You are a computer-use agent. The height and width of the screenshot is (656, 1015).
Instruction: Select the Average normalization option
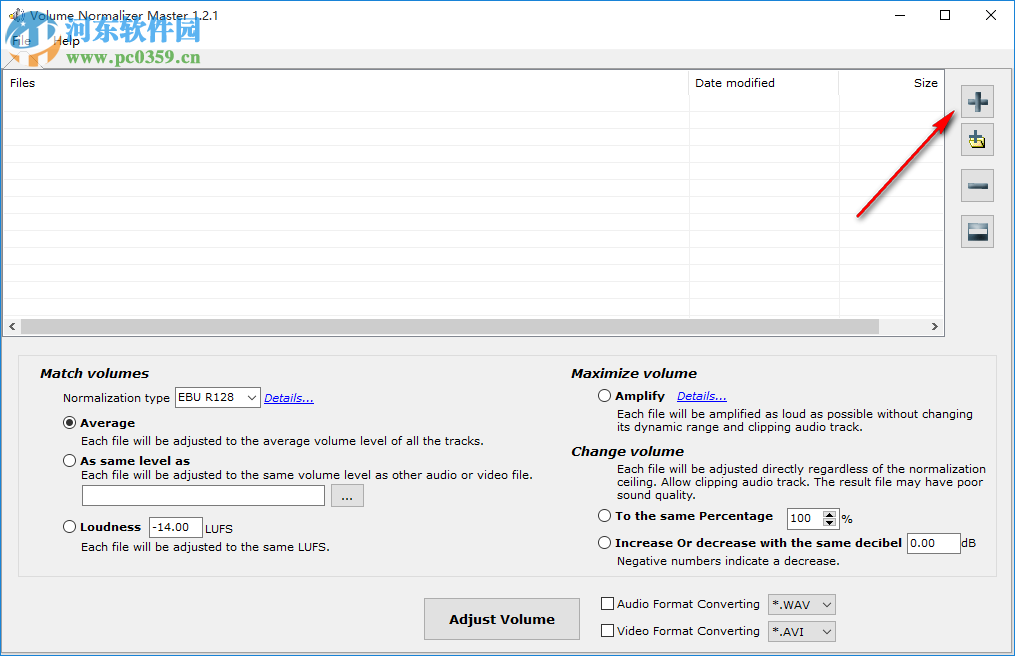(x=69, y=422)
